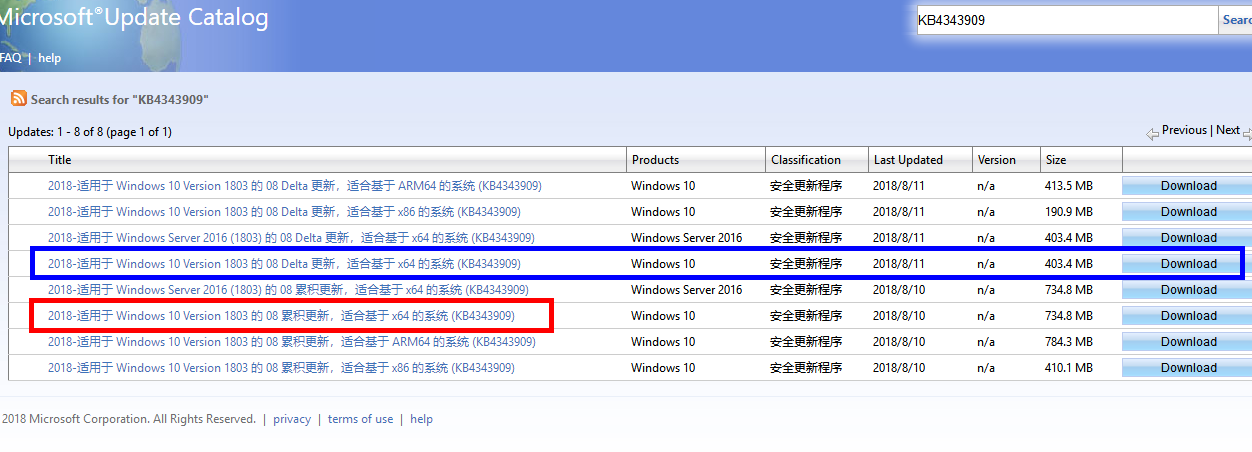Sort by the Size column header

coord(1056,160)
